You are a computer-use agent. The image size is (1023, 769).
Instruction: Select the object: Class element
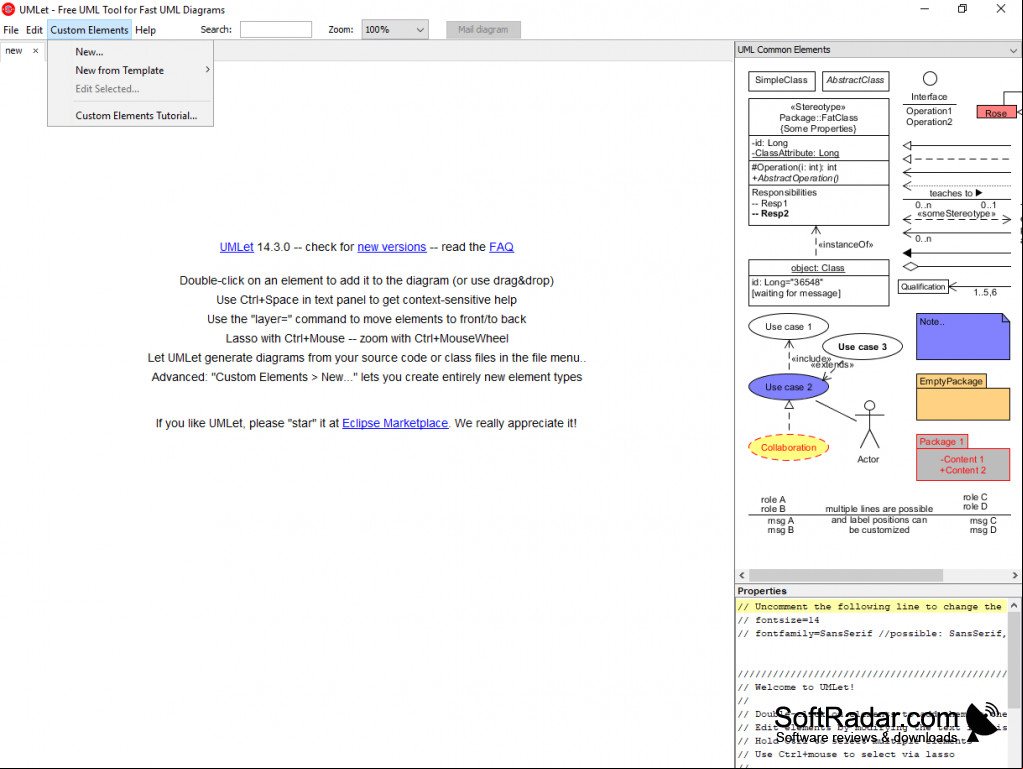[x=818, y=282]
